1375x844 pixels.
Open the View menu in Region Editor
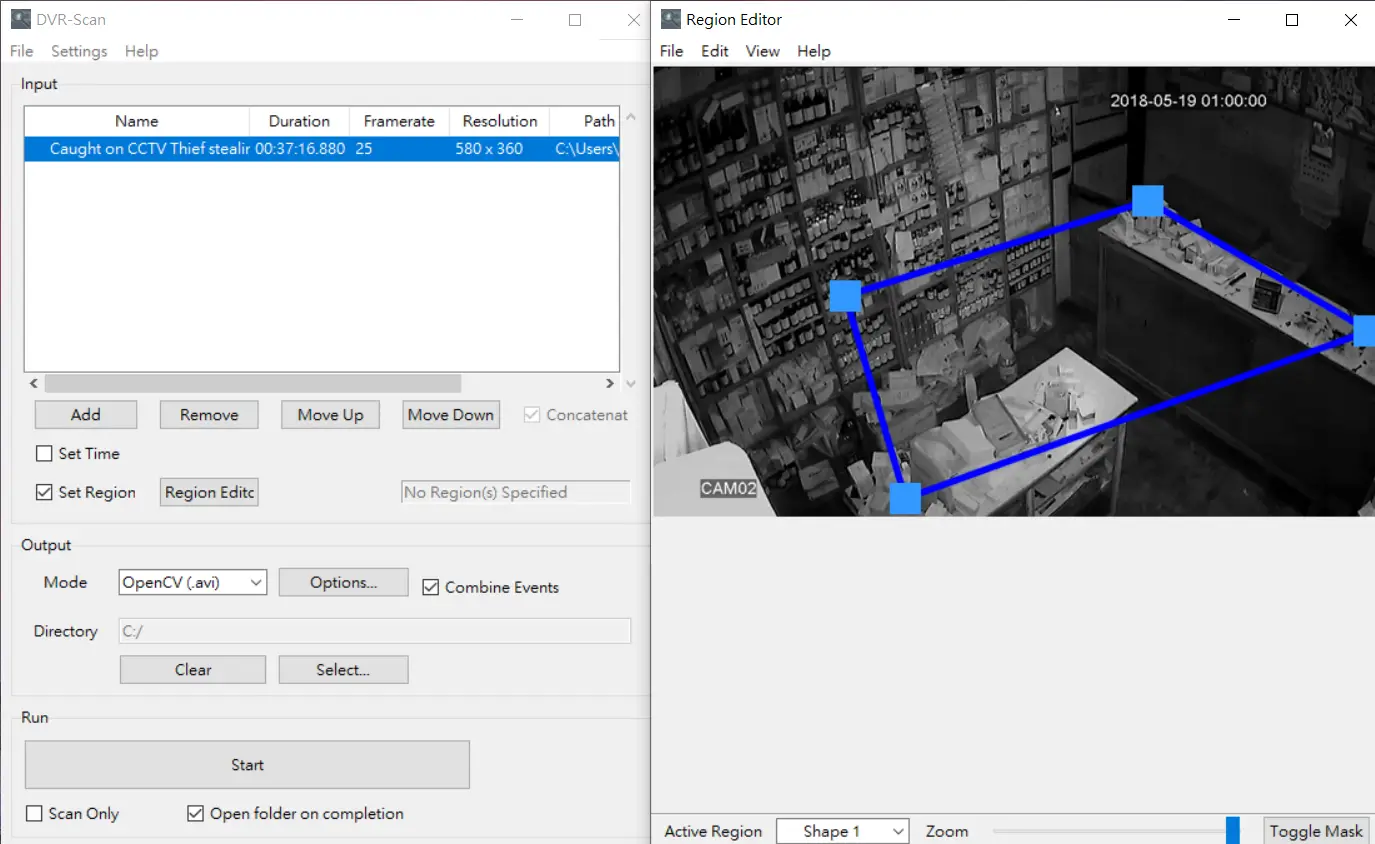(x=762, y=51)
